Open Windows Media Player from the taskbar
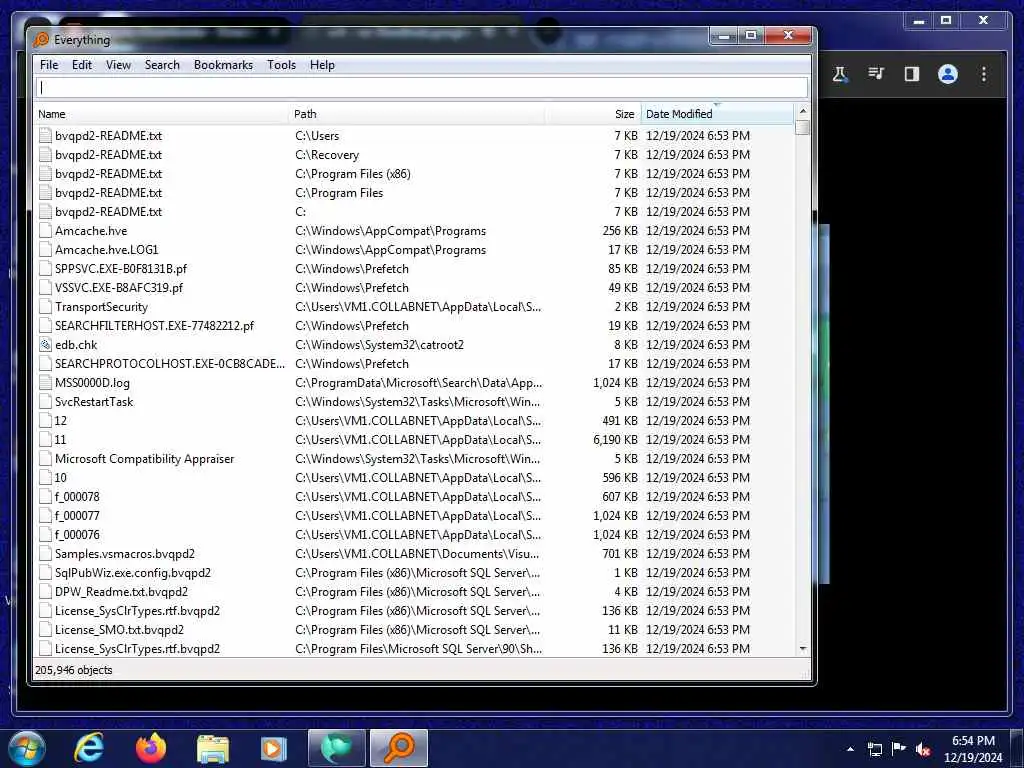Viewport: 1024px width, 768px height. 274,748
